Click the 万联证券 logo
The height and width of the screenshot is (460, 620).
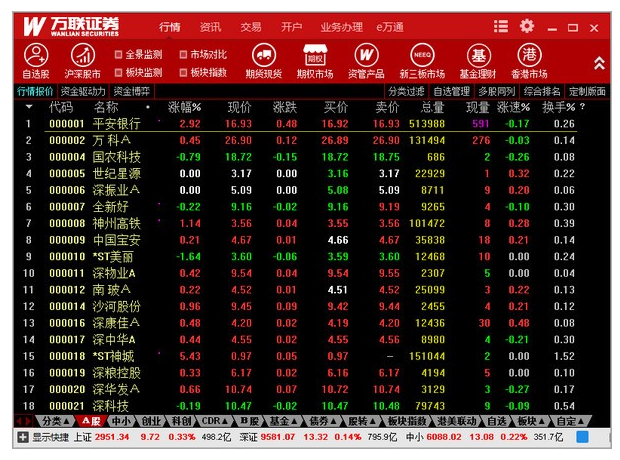pos(71,27)
